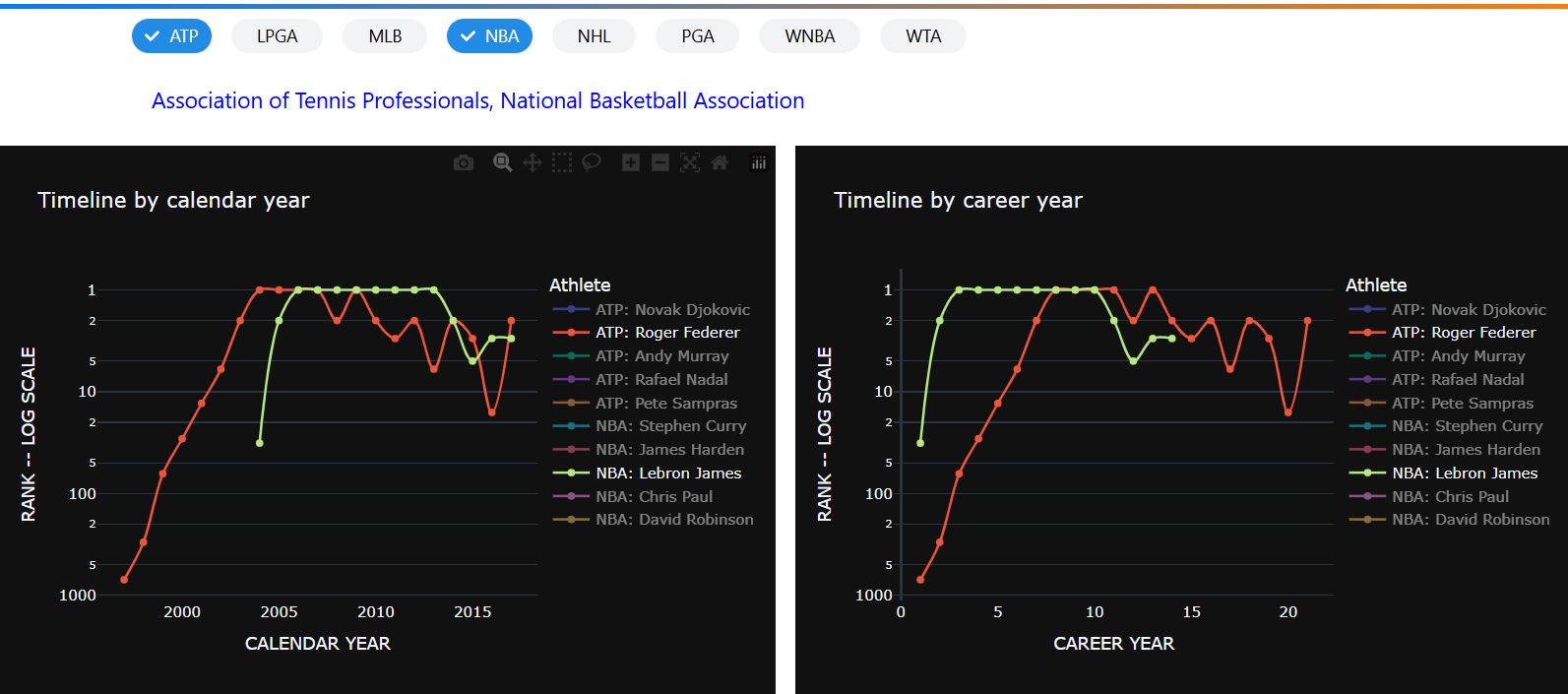This screenshot has height=694, width=1568.
Task: Click the 'Timeline by career year' title
Action: pos(958,200)
